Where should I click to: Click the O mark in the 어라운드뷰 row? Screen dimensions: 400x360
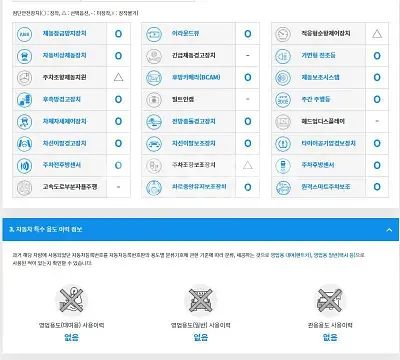point(248,34)
